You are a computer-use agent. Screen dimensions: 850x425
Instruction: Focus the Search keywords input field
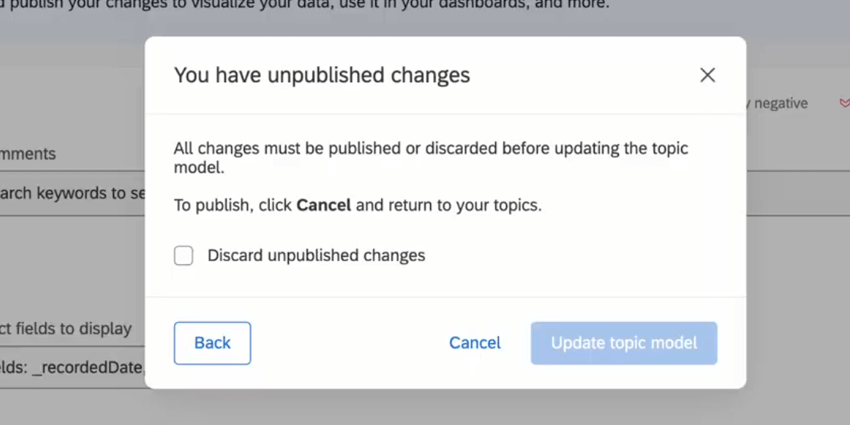72,193
